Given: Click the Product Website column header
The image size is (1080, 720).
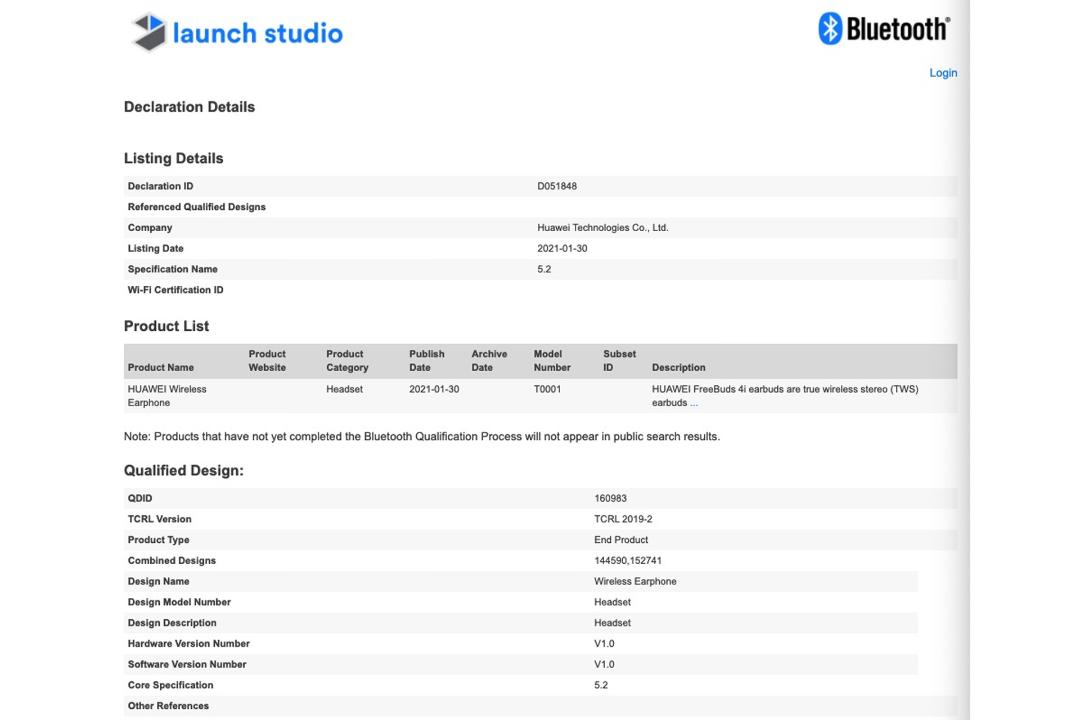Looking at the screenshot, I should [267, 360].
